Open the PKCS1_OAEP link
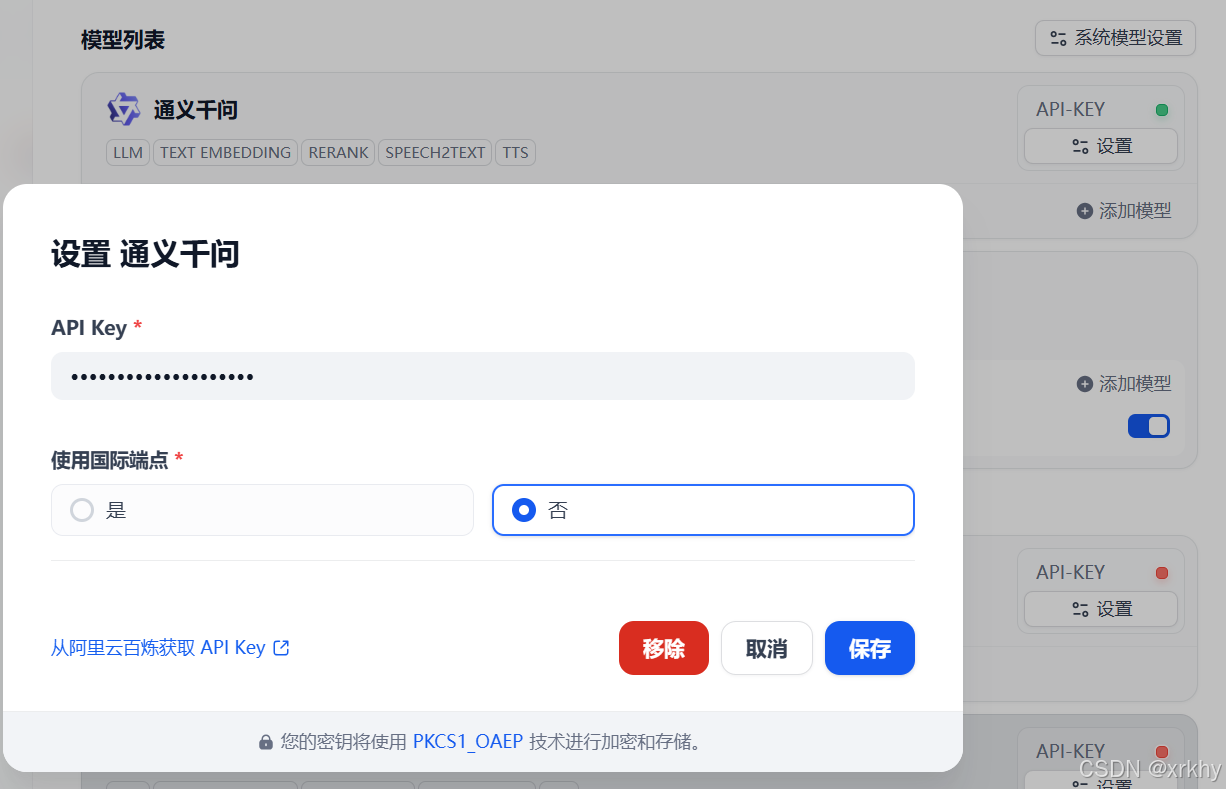This screenshot has height=789, width=1226. pyautogui.click(x=468, y=741)
